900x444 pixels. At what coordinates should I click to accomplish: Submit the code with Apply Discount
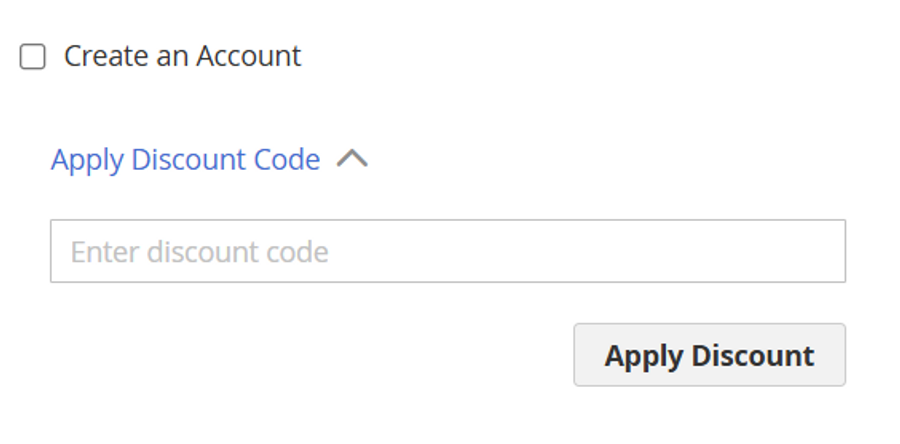pos(709,355)
